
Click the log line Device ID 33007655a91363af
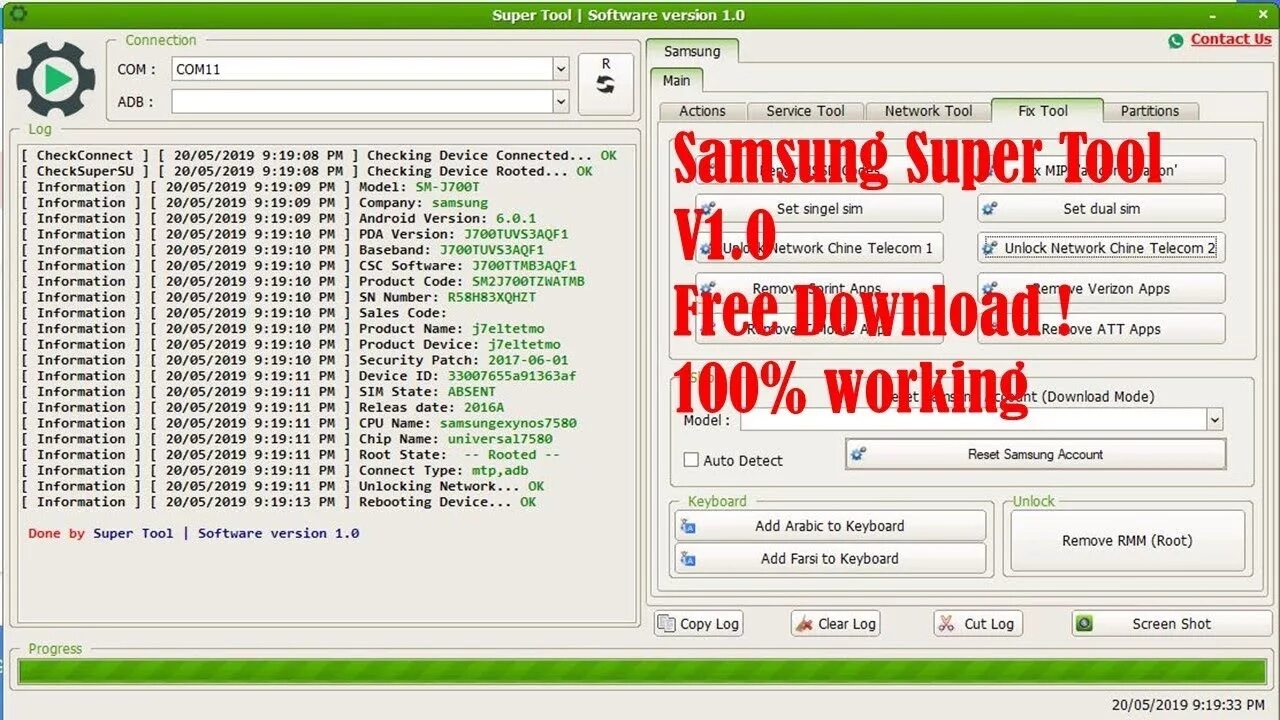click(299, 376)
